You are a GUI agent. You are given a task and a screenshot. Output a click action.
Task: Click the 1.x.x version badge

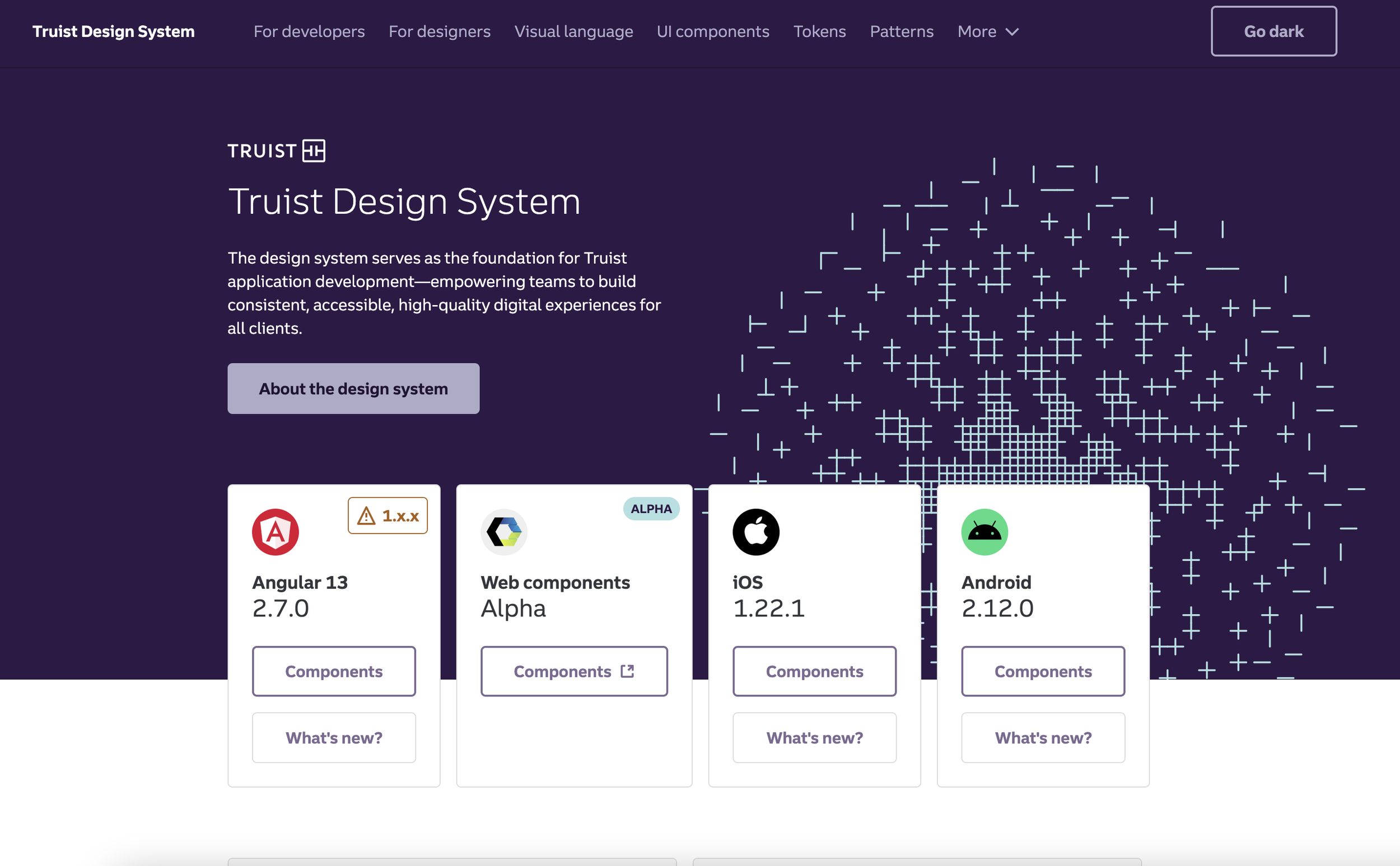point(388,516)
